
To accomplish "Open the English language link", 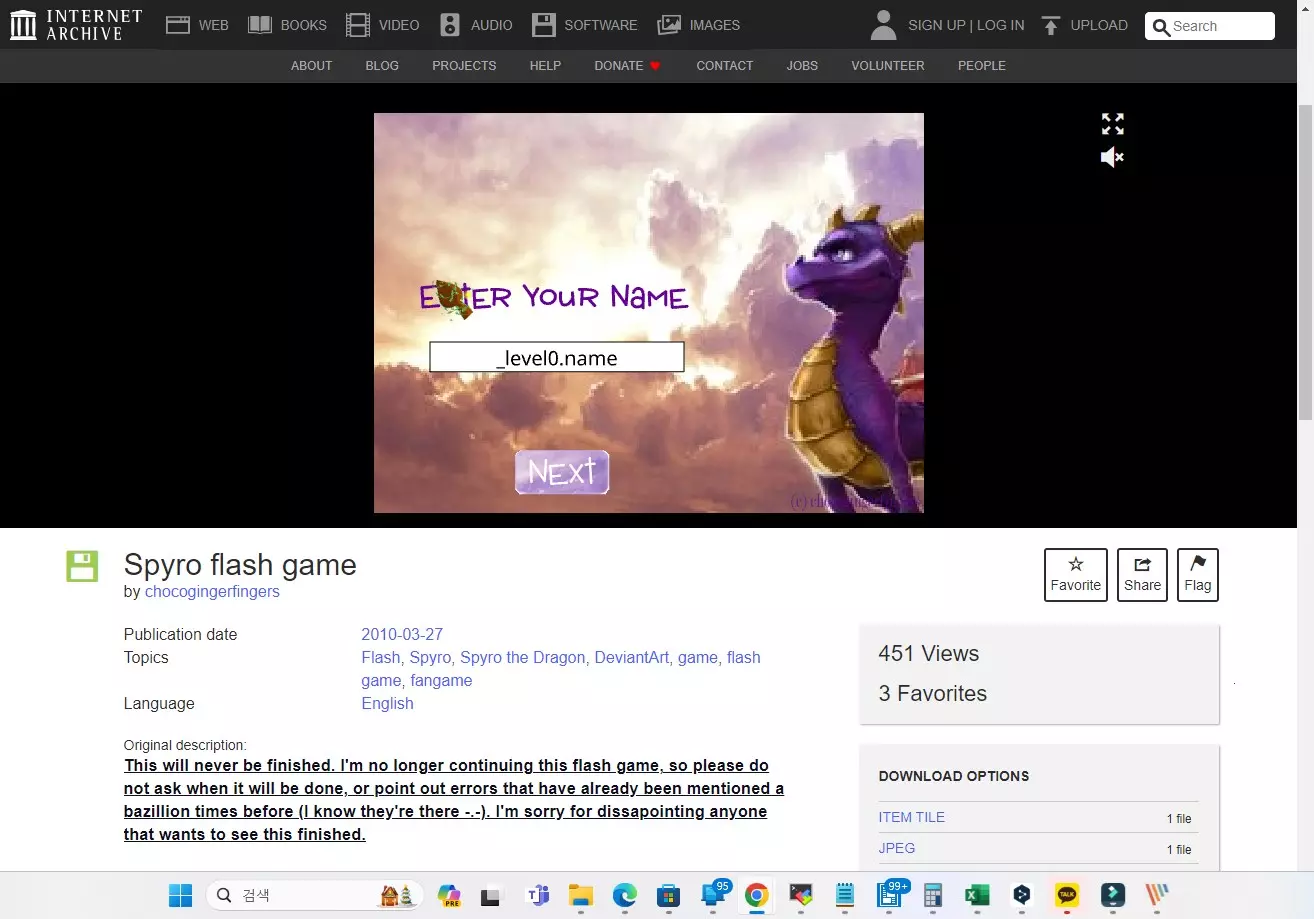I will pos(387,703).
